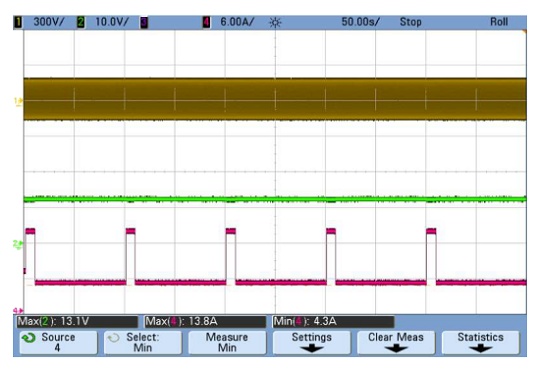Click the 50.00s/ timebase readout
The height and width of the screenshot is (373, 540).
coord(360,22)
